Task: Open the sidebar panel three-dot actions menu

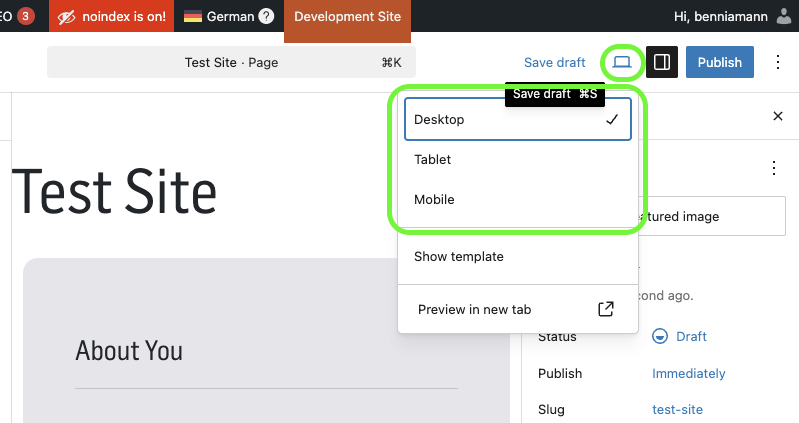Action: coord(772,168)
